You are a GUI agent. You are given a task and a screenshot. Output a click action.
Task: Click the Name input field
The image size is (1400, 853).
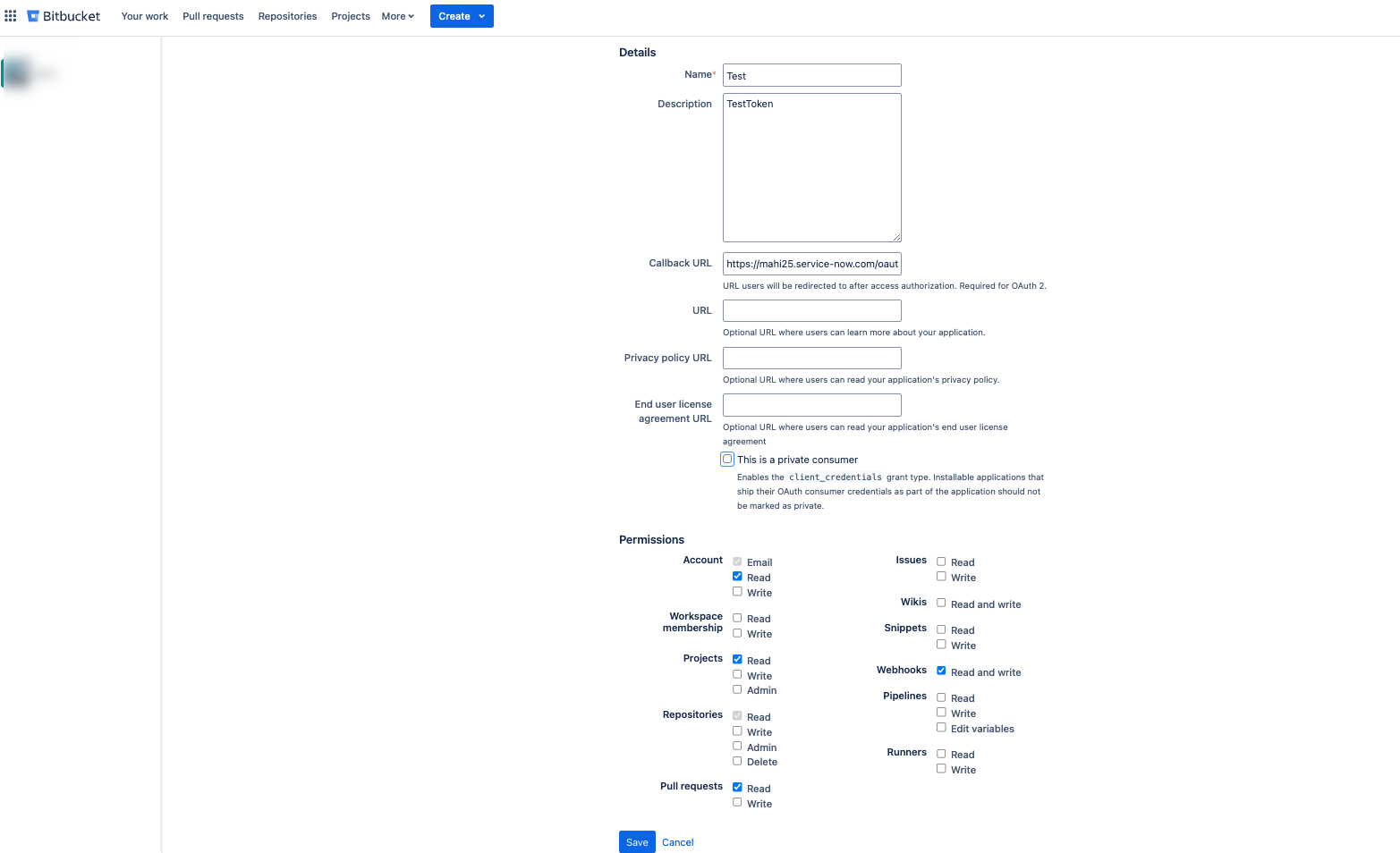coord(812,75)
